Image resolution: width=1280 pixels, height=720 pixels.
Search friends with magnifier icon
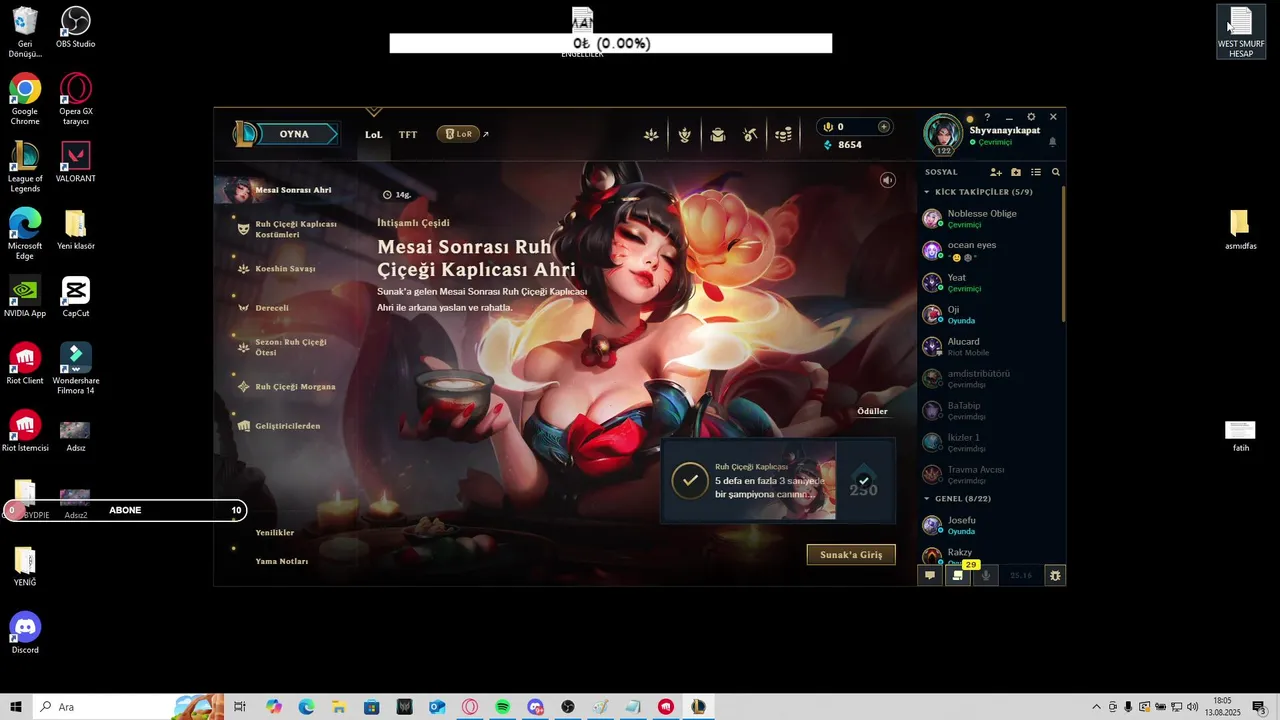pos(1055,172)
